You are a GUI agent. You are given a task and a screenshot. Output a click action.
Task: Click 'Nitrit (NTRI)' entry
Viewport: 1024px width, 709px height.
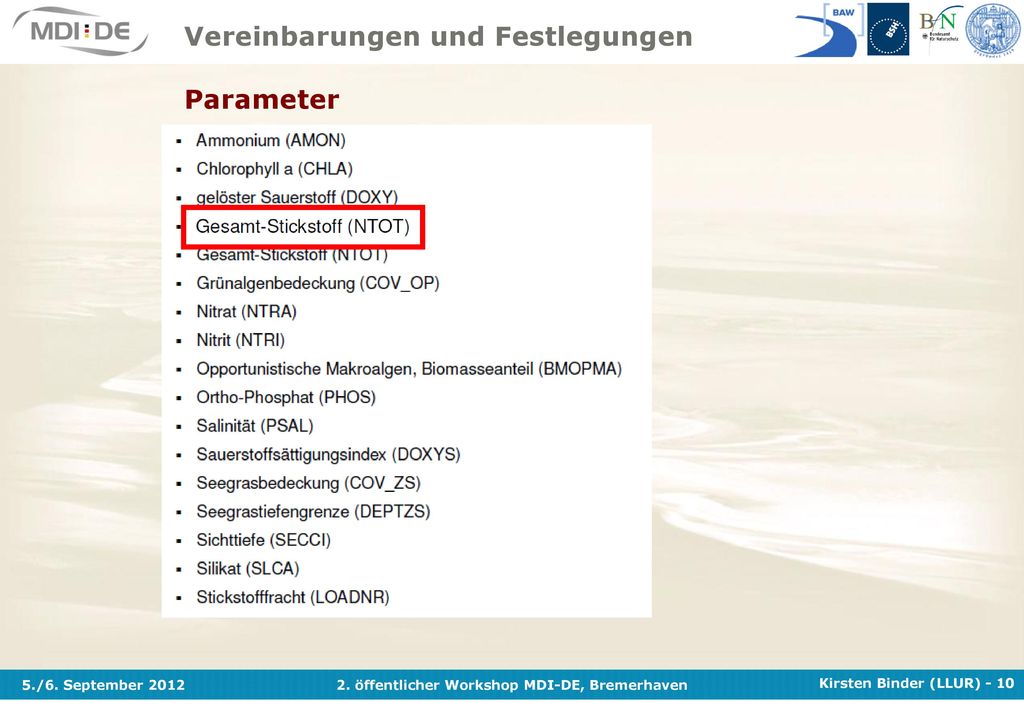point(240,340)
